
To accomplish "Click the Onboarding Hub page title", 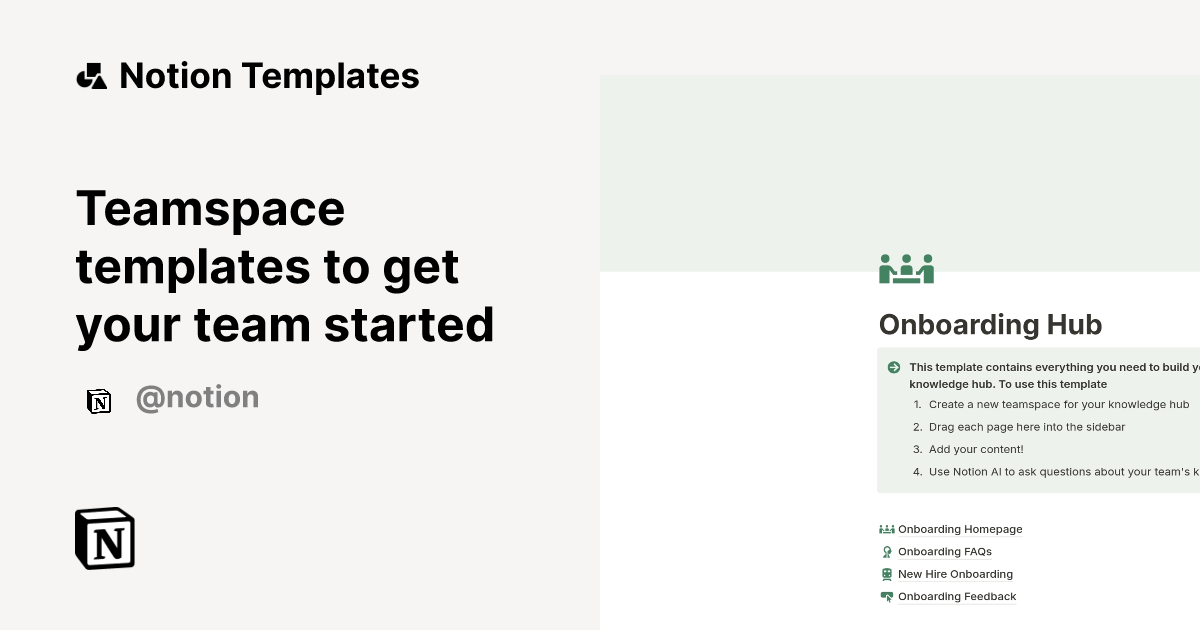I will [x=990, y=324].
